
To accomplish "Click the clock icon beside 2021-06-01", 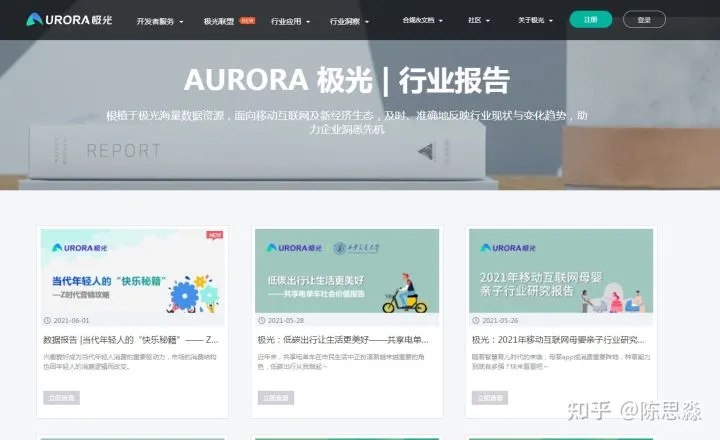I will (x=47, y=321).
